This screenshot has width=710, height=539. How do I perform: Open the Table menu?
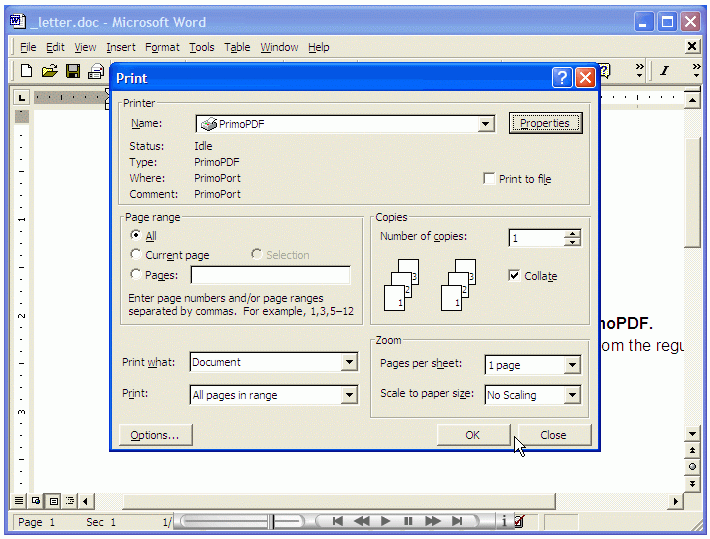click(237, 47)
